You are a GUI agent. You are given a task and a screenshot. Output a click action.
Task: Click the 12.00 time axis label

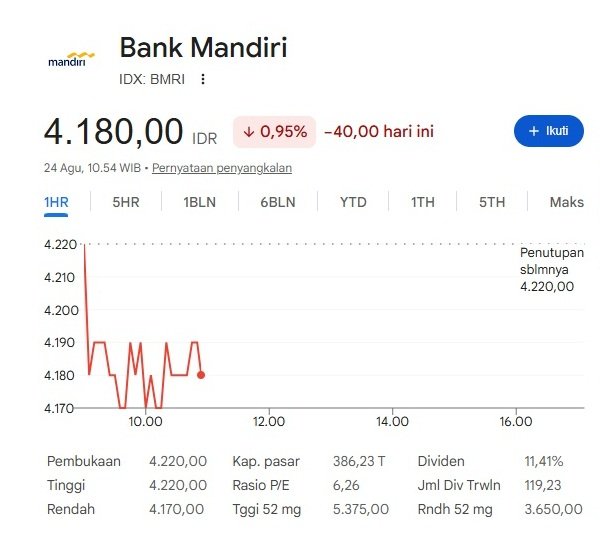click(x=269, y=421)
